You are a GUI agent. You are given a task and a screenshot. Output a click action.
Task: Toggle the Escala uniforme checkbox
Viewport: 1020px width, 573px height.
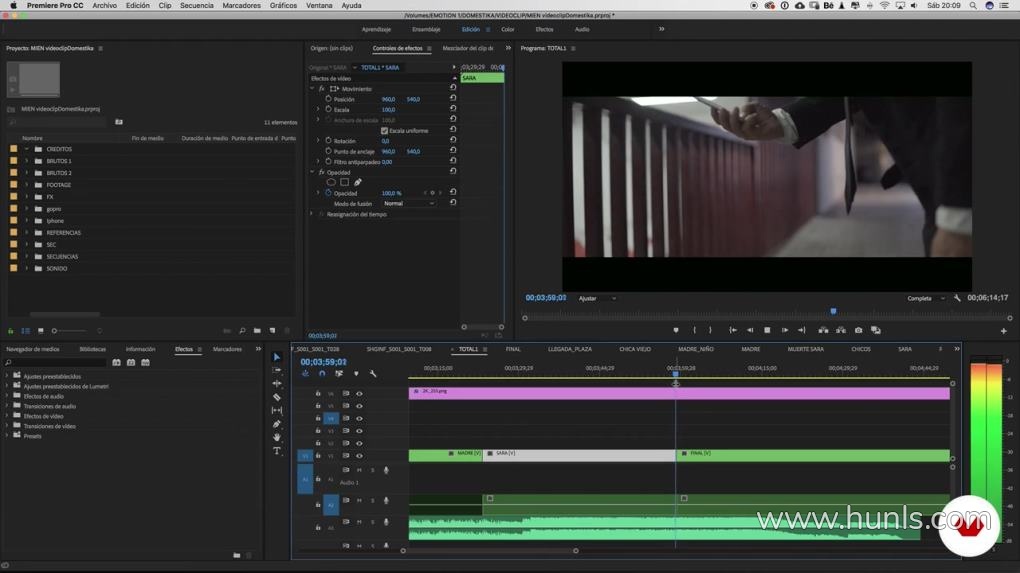pos(384,131)
